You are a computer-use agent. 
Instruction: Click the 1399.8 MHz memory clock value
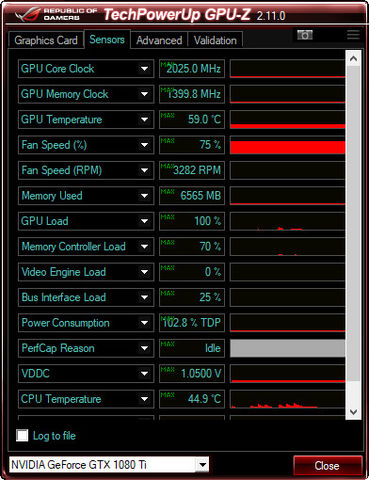click(192, 94)
